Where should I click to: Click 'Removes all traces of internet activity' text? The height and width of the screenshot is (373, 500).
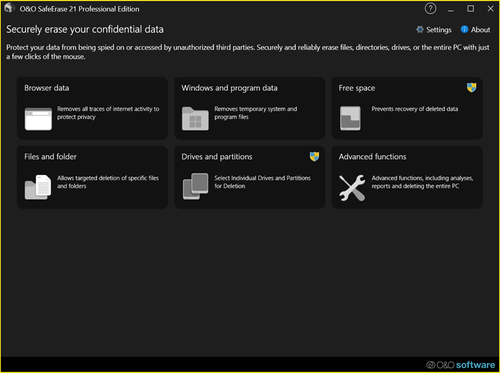pyautogui.click(x=108, y=113)
